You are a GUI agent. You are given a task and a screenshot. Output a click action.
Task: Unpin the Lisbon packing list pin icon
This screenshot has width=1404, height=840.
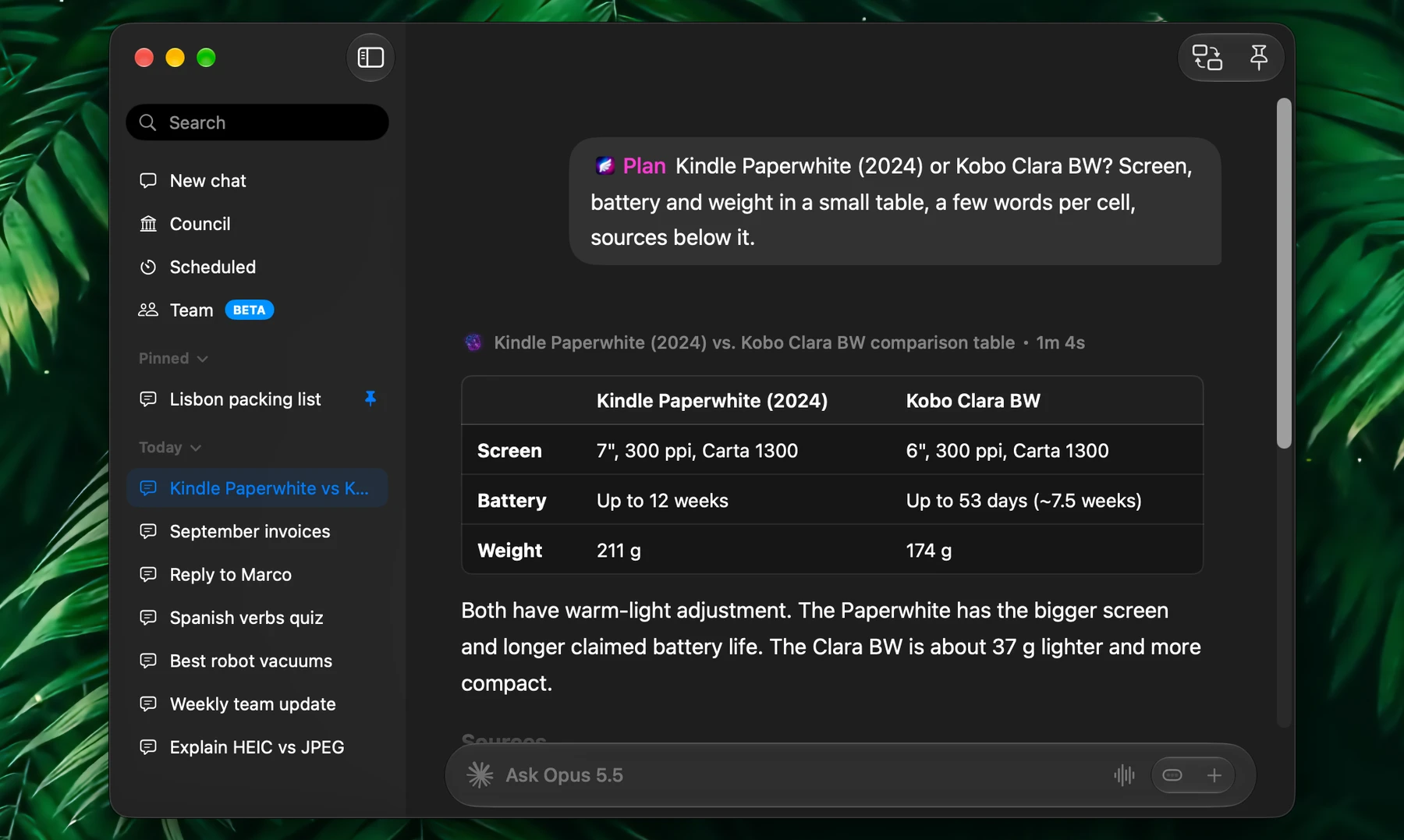370,399
